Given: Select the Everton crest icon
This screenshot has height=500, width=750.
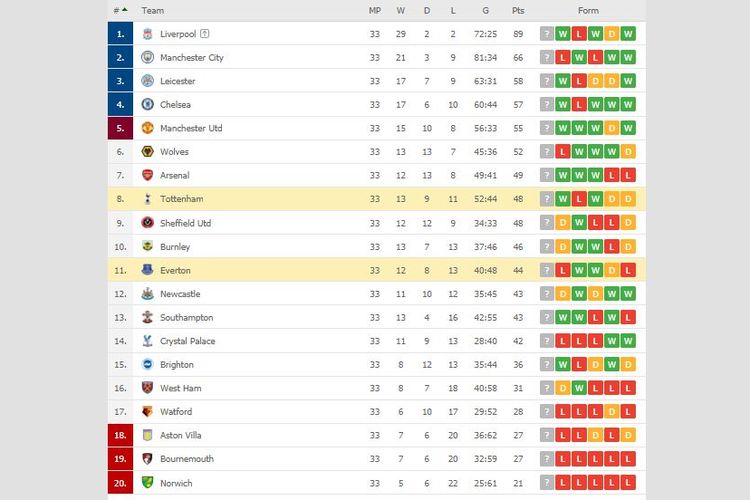Looking at the screenshot, I should (147, 270).
